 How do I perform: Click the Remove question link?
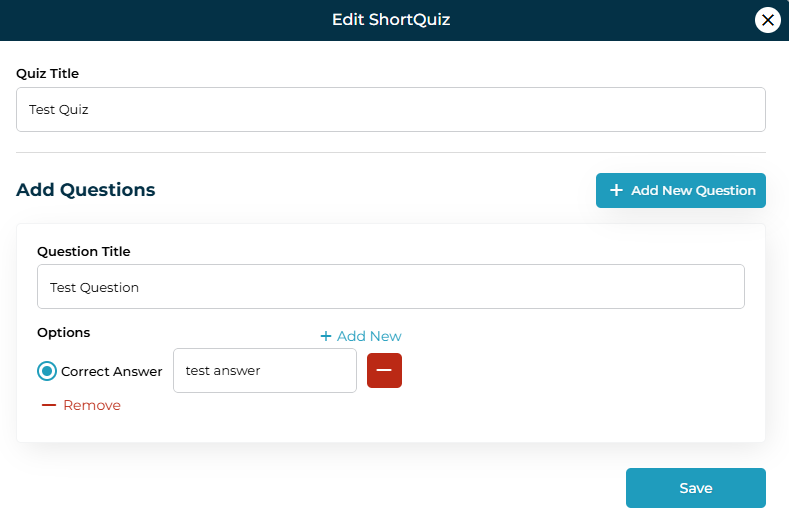(x=91, y=405)
